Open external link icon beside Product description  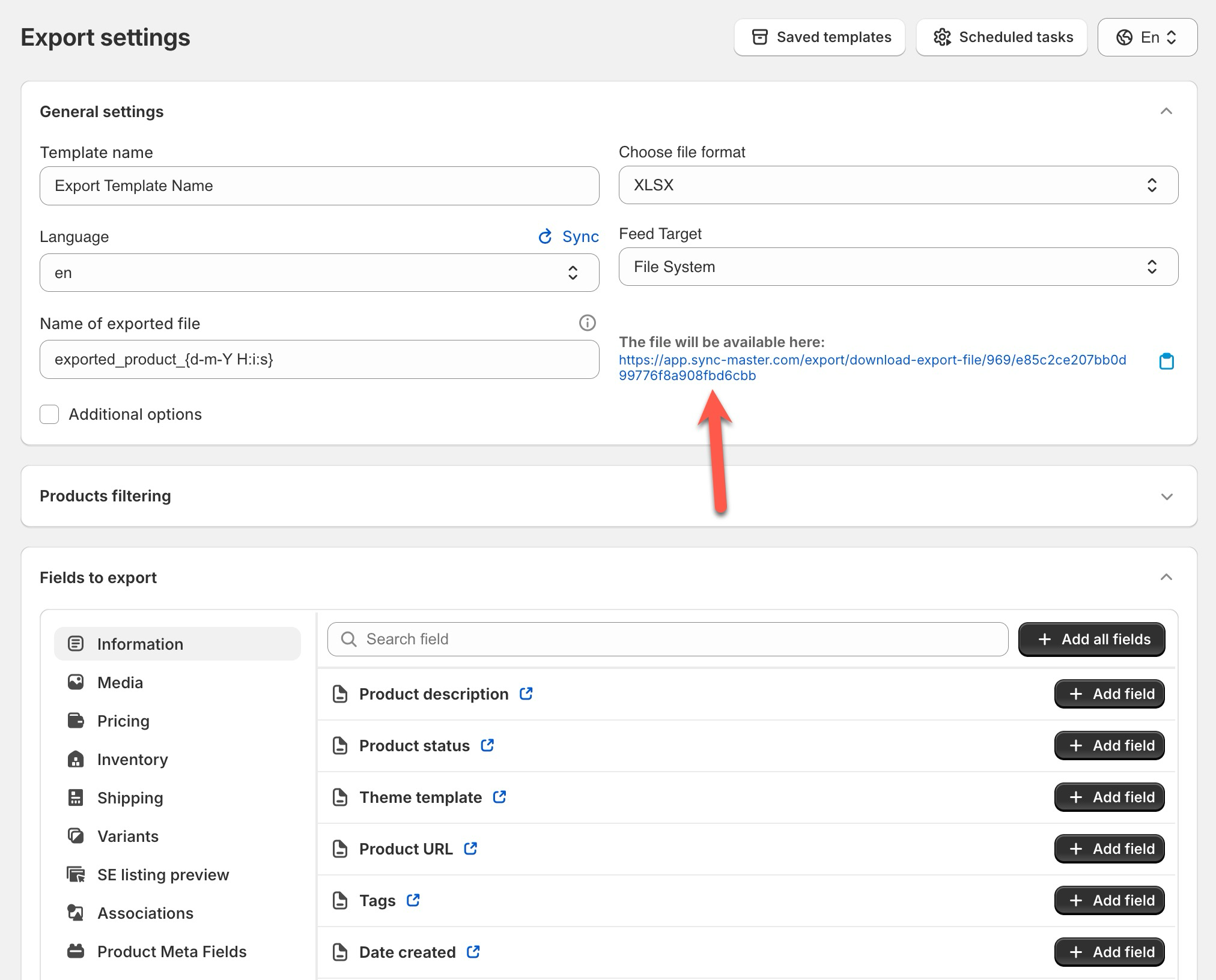tap(526, 693)
